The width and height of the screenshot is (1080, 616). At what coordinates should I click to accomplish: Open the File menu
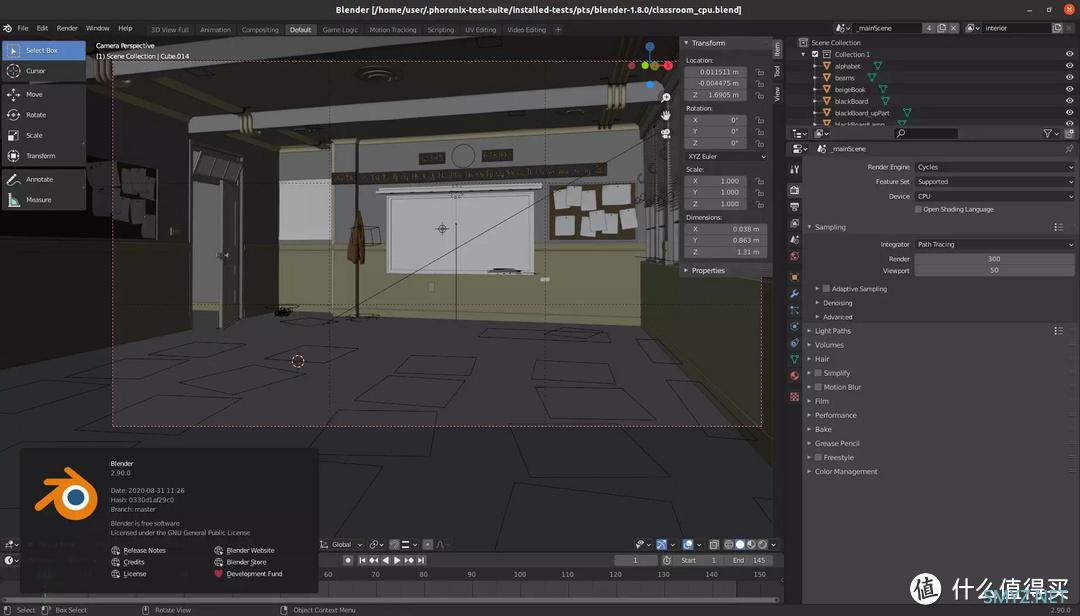23,28
